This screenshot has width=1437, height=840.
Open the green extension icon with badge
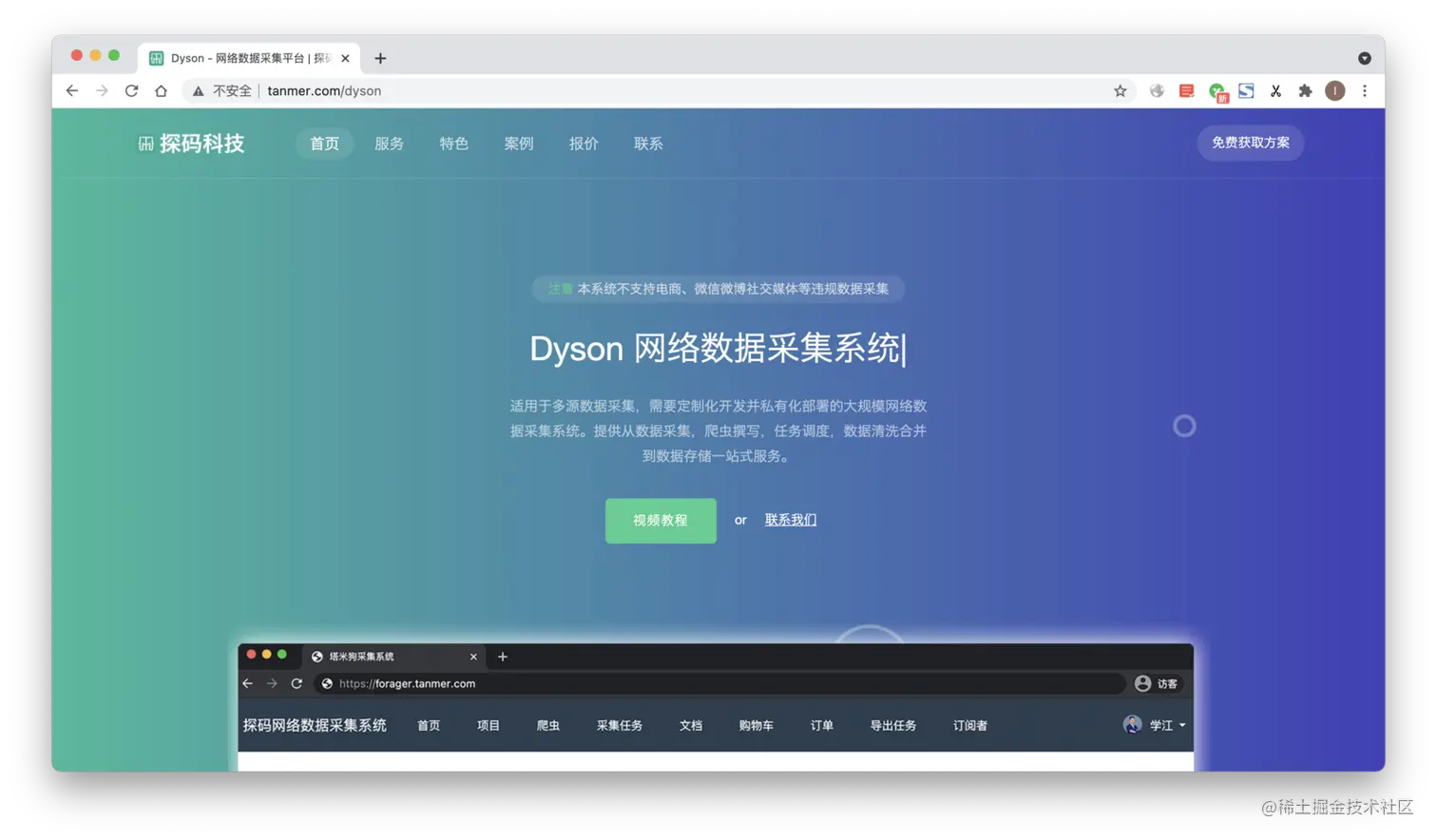[x=1217, y=91]
